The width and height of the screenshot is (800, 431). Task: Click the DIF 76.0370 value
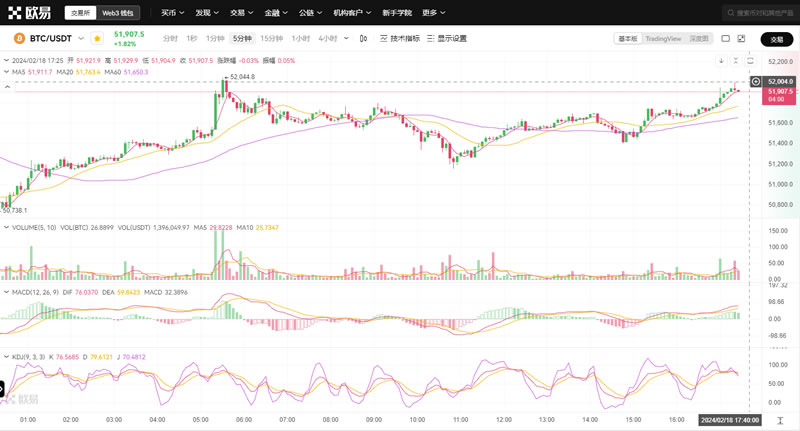pos(86,292)
